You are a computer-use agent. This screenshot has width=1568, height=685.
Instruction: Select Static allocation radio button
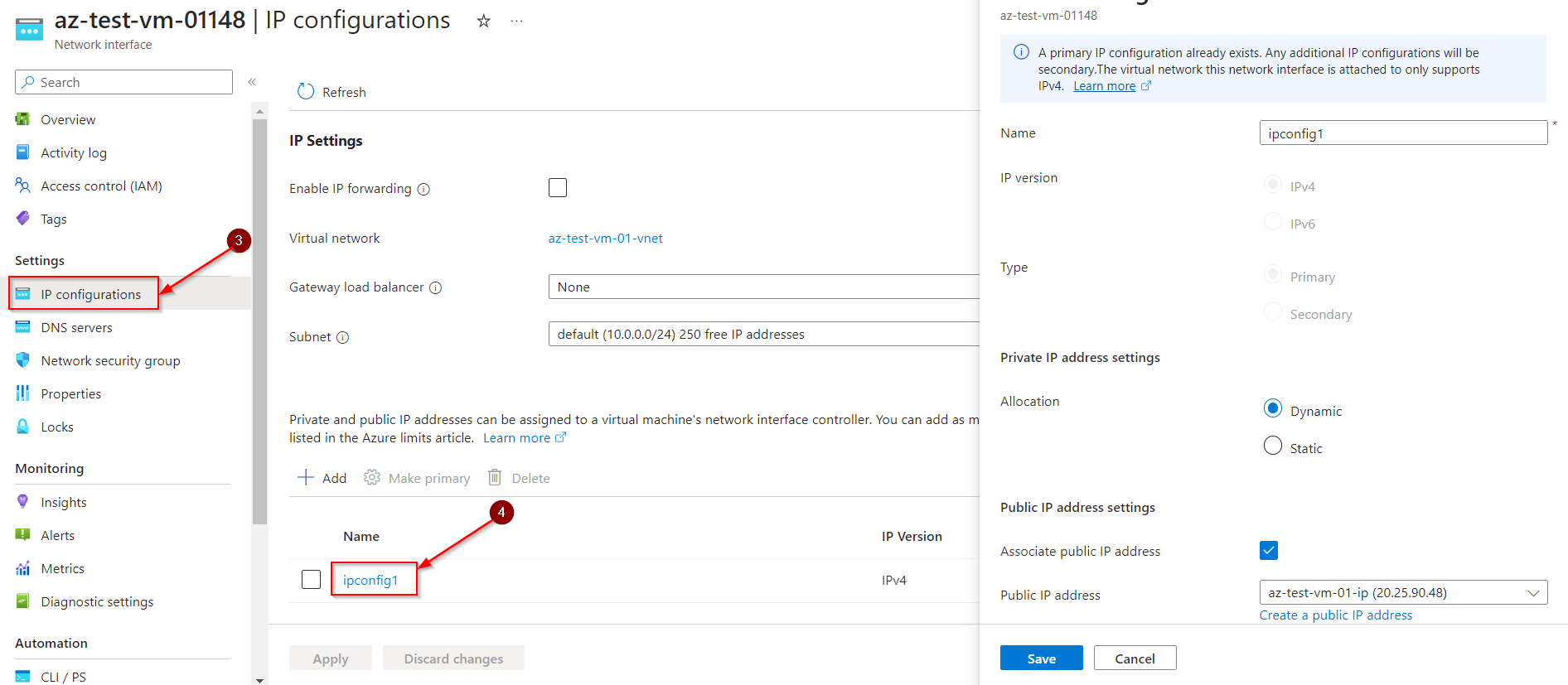1273,446
